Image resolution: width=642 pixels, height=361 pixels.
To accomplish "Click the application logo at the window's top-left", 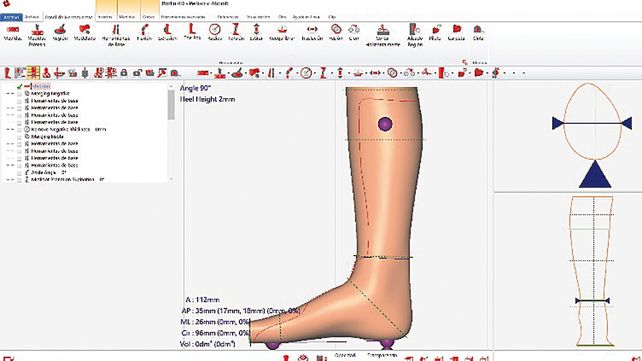I will click(7, 3).
